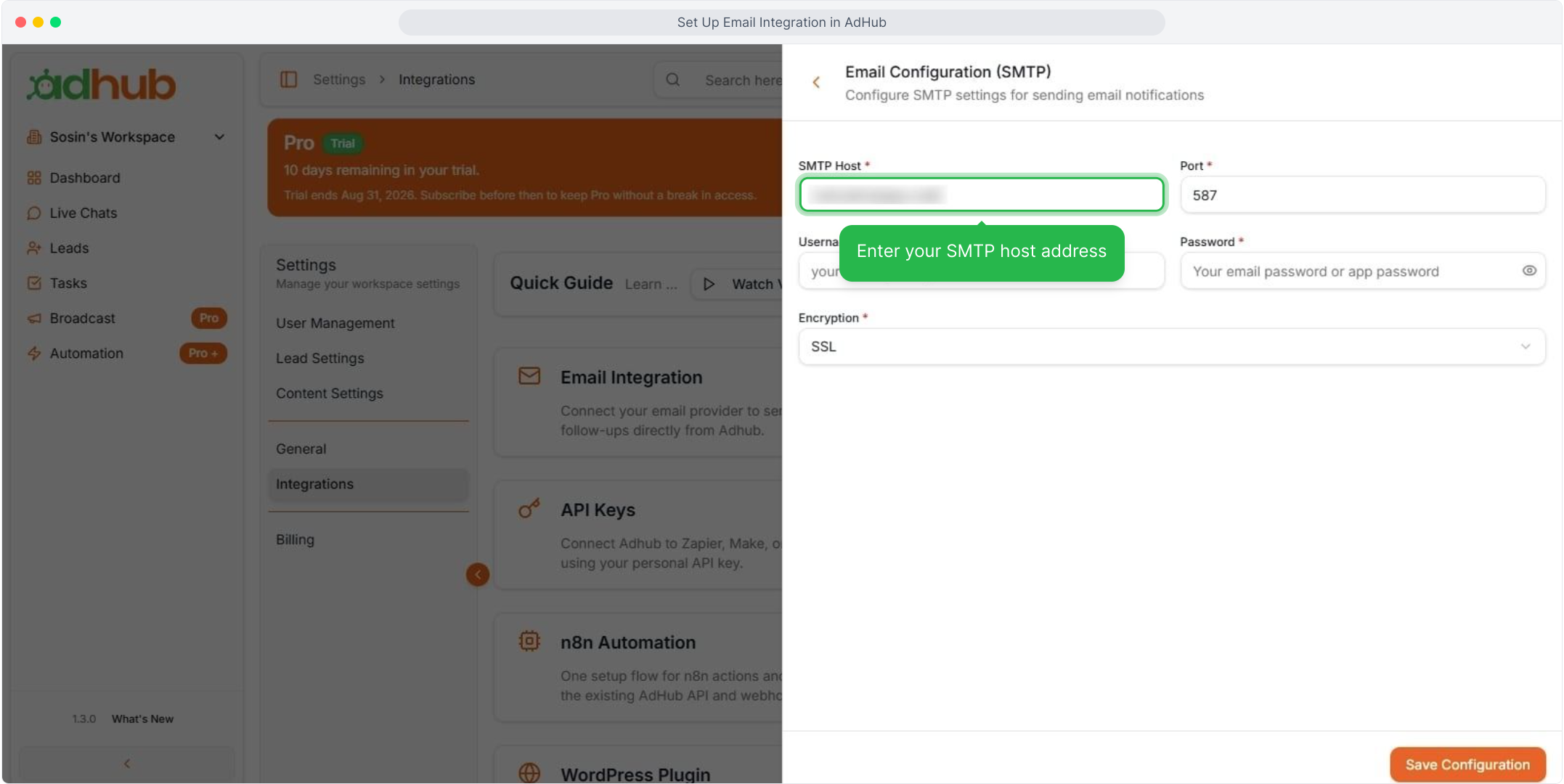Collapse settings menu with orange circle arrow

coord(478,575)
